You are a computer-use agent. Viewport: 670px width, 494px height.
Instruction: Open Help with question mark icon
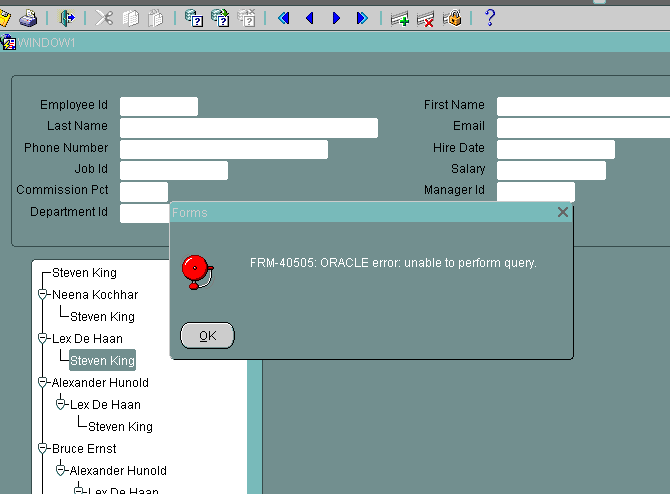click(x=489, y=18)
